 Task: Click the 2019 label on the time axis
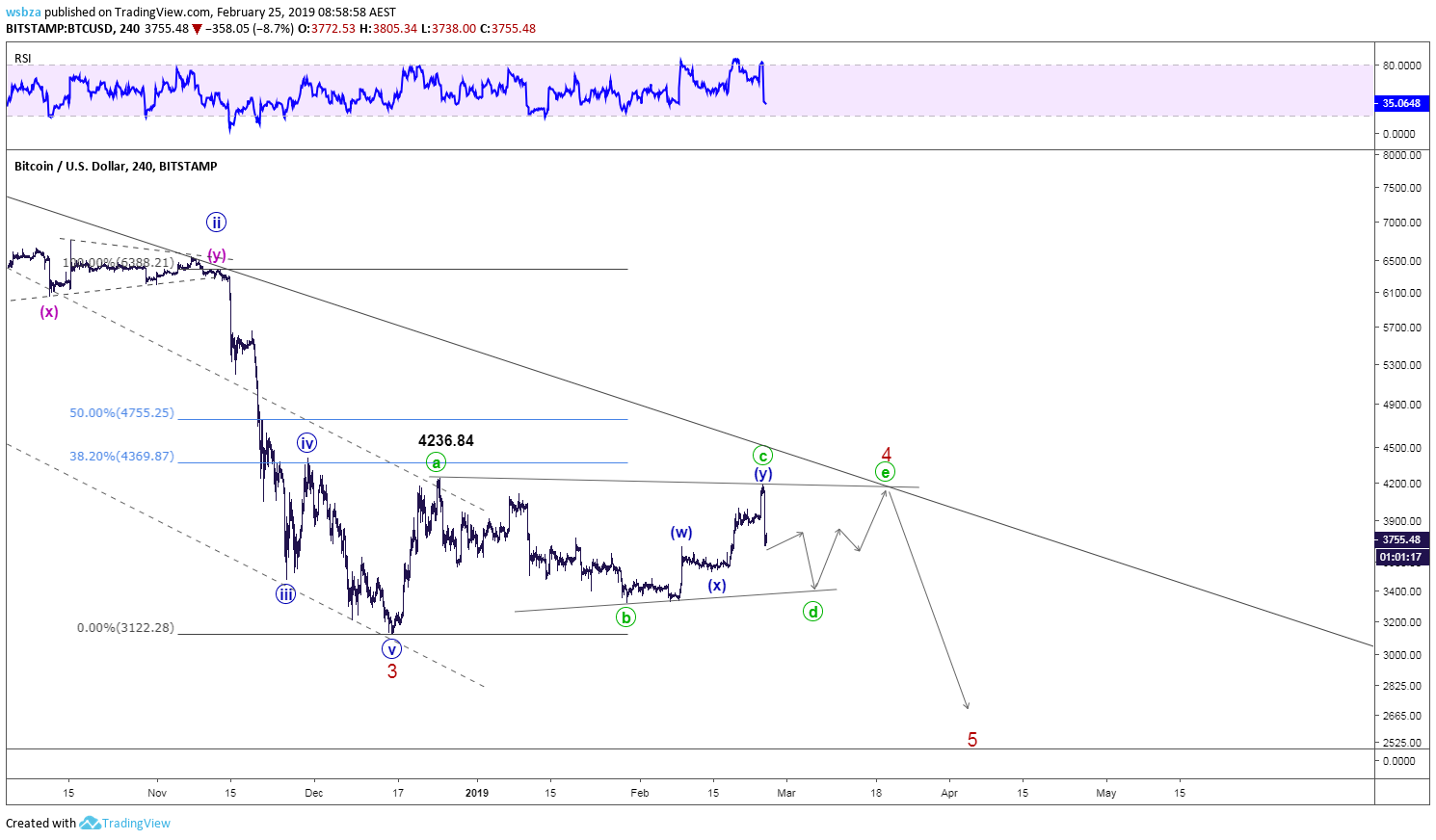pyautogui.click(x=477, y=793)
